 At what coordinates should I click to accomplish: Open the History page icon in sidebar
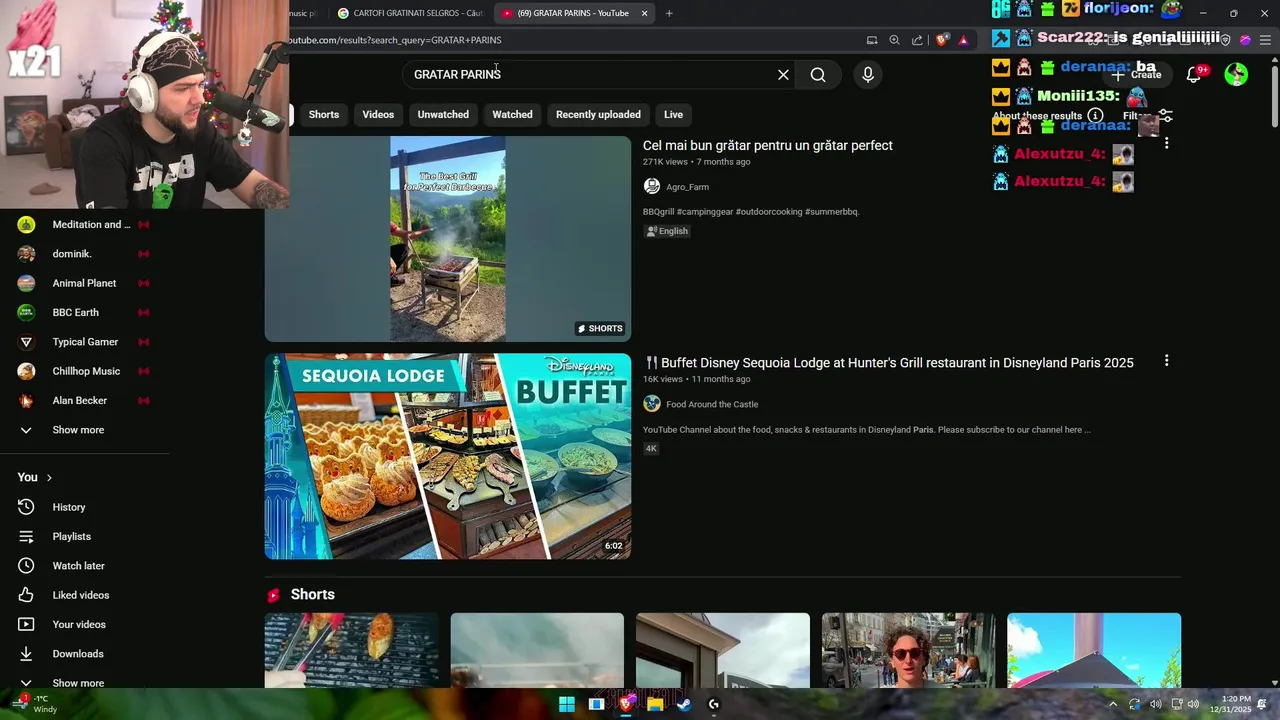coord(26,507)
